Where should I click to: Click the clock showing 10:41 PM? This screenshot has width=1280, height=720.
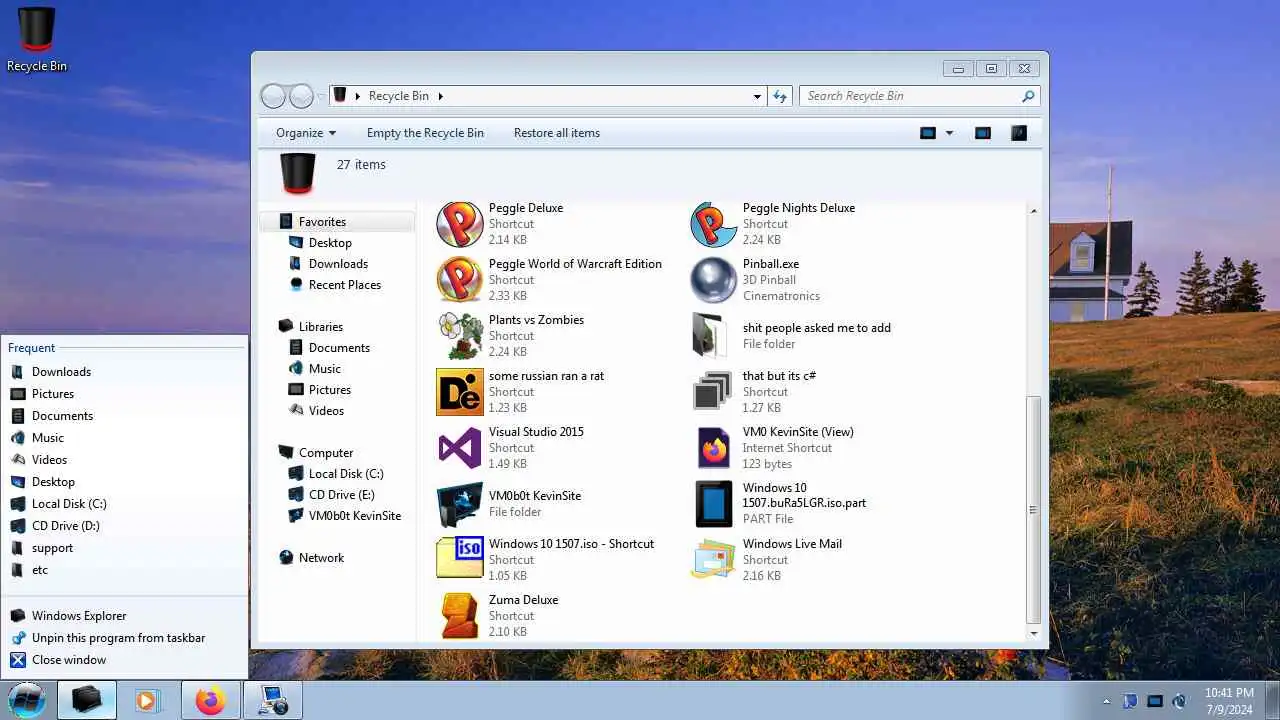click(1229, 693)
